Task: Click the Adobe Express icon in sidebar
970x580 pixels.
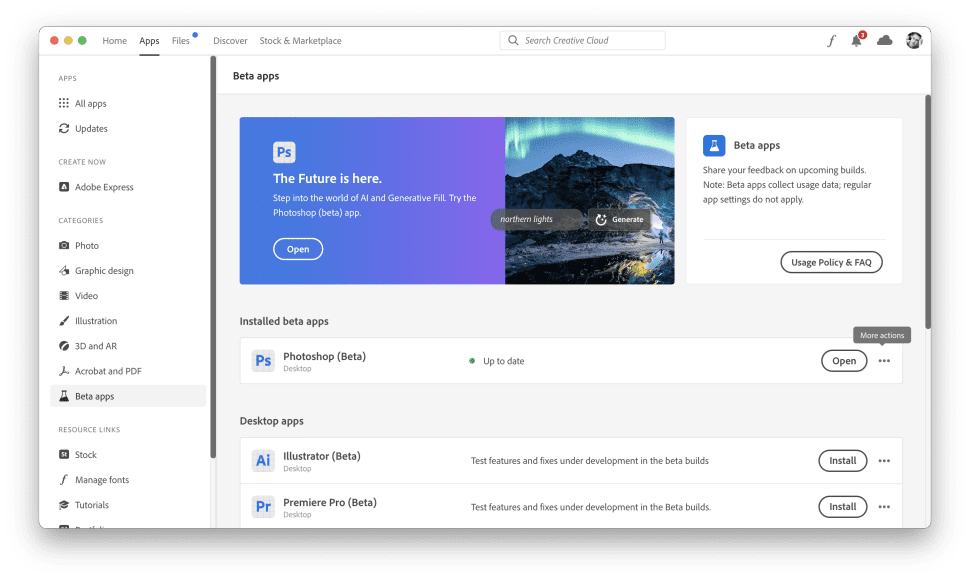Action: tap(64, 187)
